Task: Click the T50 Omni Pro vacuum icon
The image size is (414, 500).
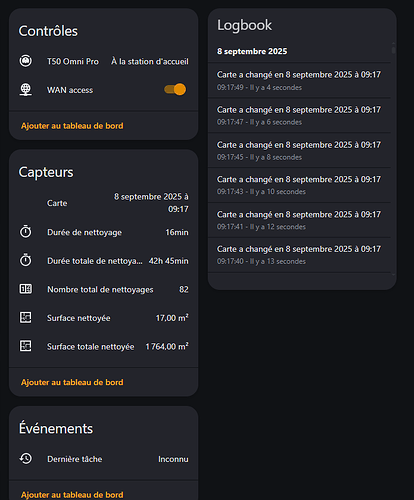Action: click(x=26, y=61)
